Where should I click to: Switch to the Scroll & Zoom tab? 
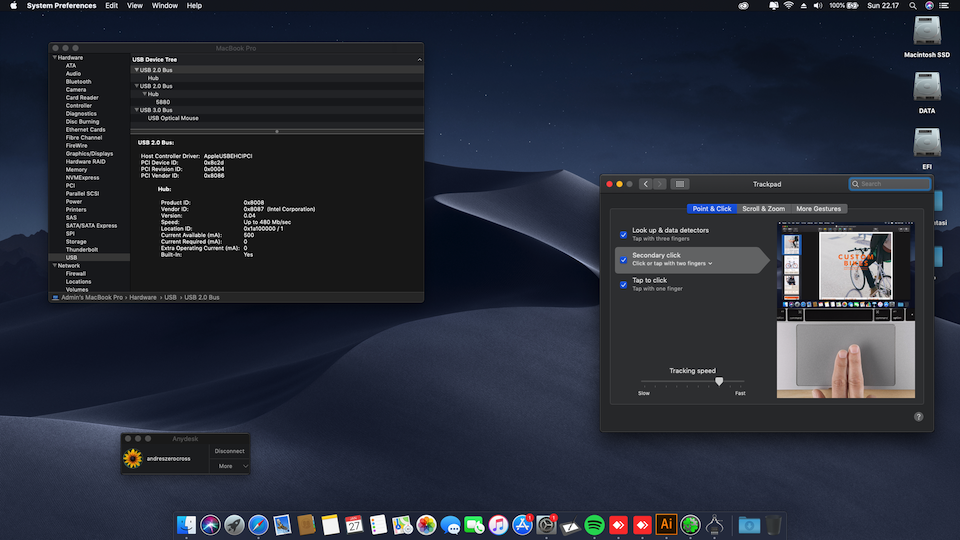point(763,209)
